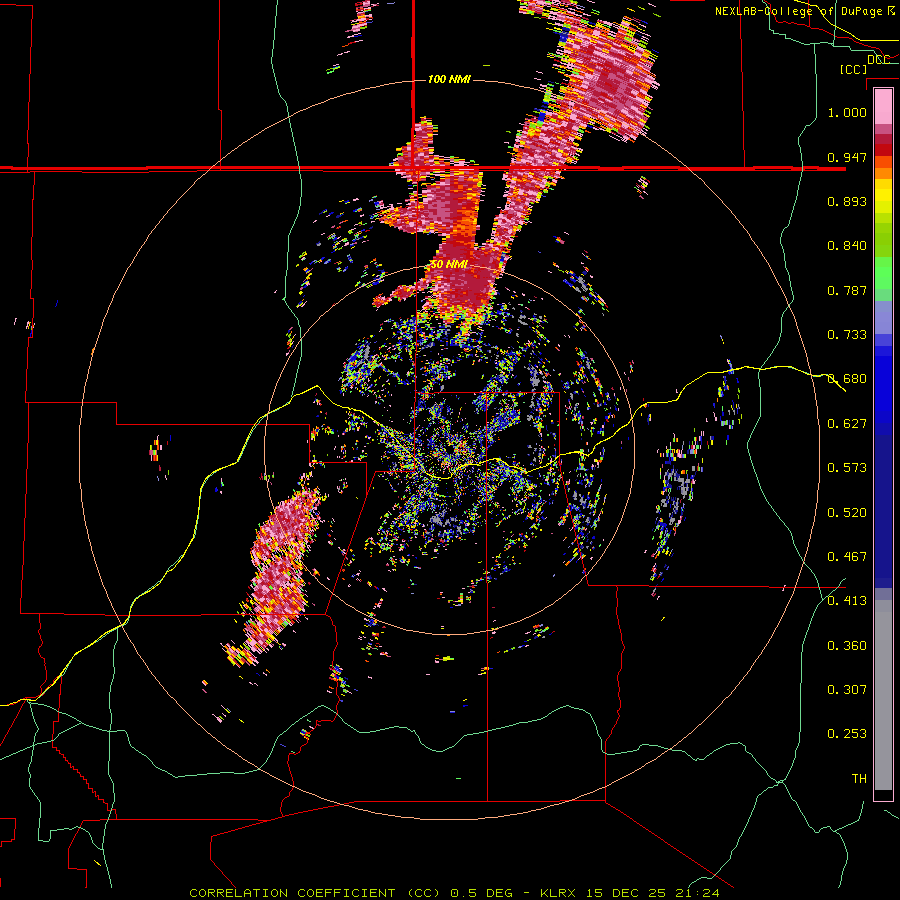This screenshot has height=900, width=900.
Task: Select the 0.893 color scale label
Action: (x=847, y=201)
